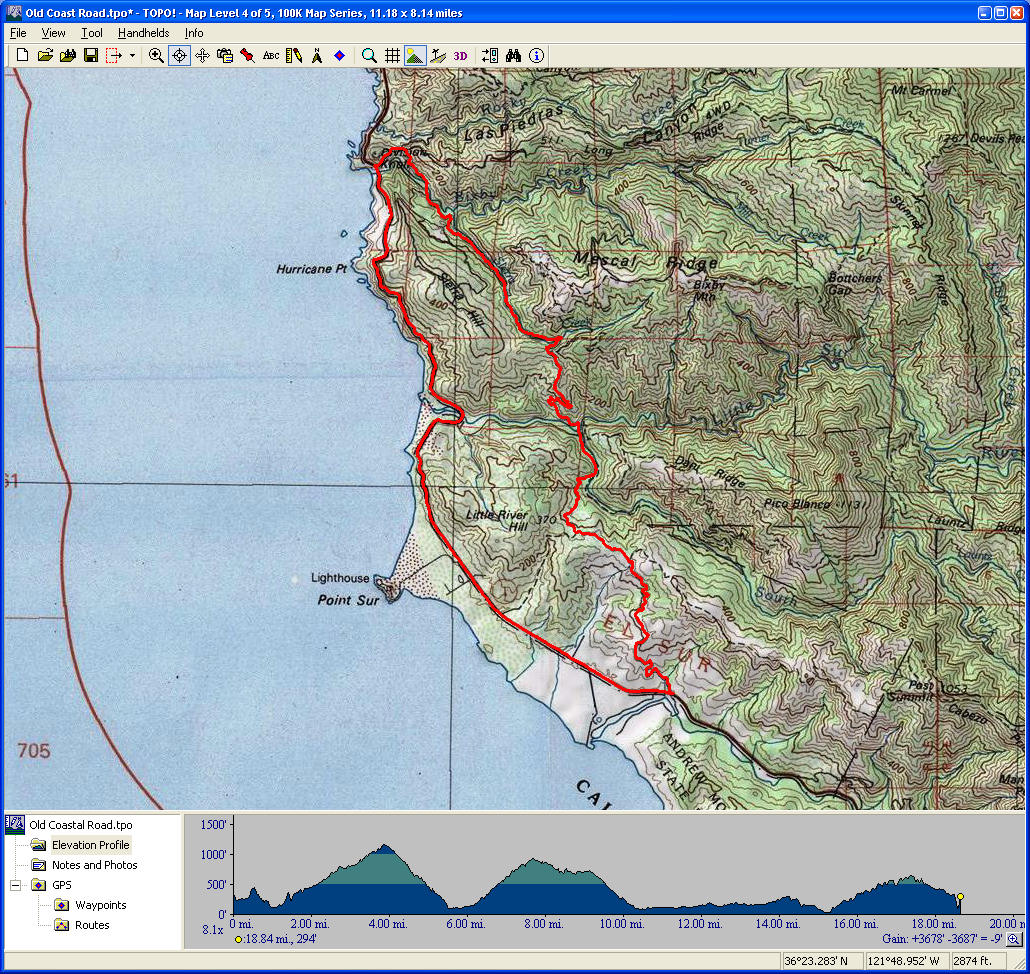The image size is (1030, 974).
Task: Toggle the shaded relief button
Action: coord(415,56)
